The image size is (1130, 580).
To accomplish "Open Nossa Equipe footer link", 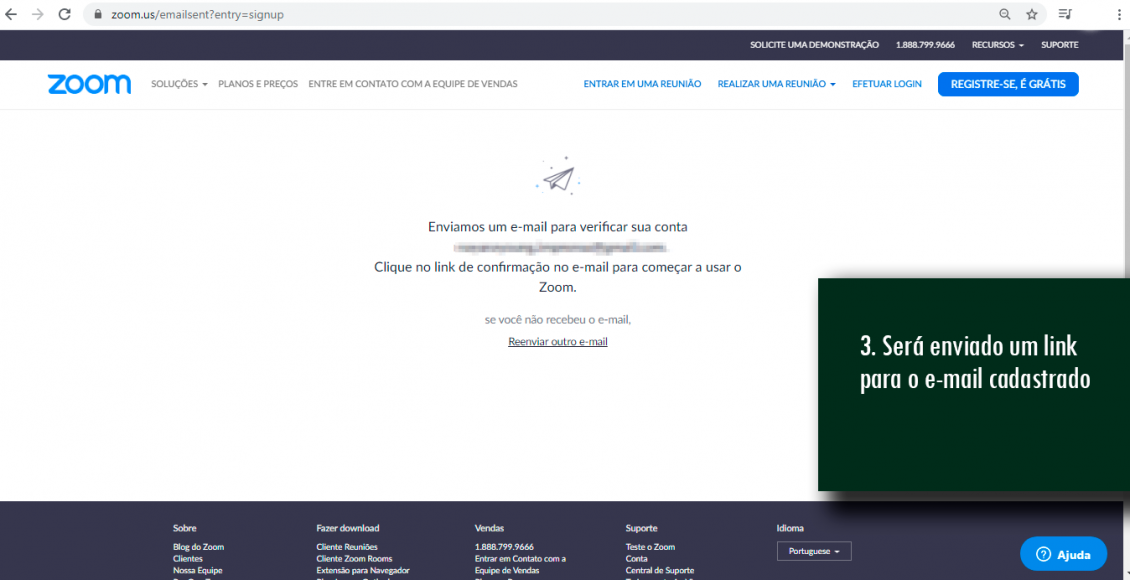I will point(197,570).
